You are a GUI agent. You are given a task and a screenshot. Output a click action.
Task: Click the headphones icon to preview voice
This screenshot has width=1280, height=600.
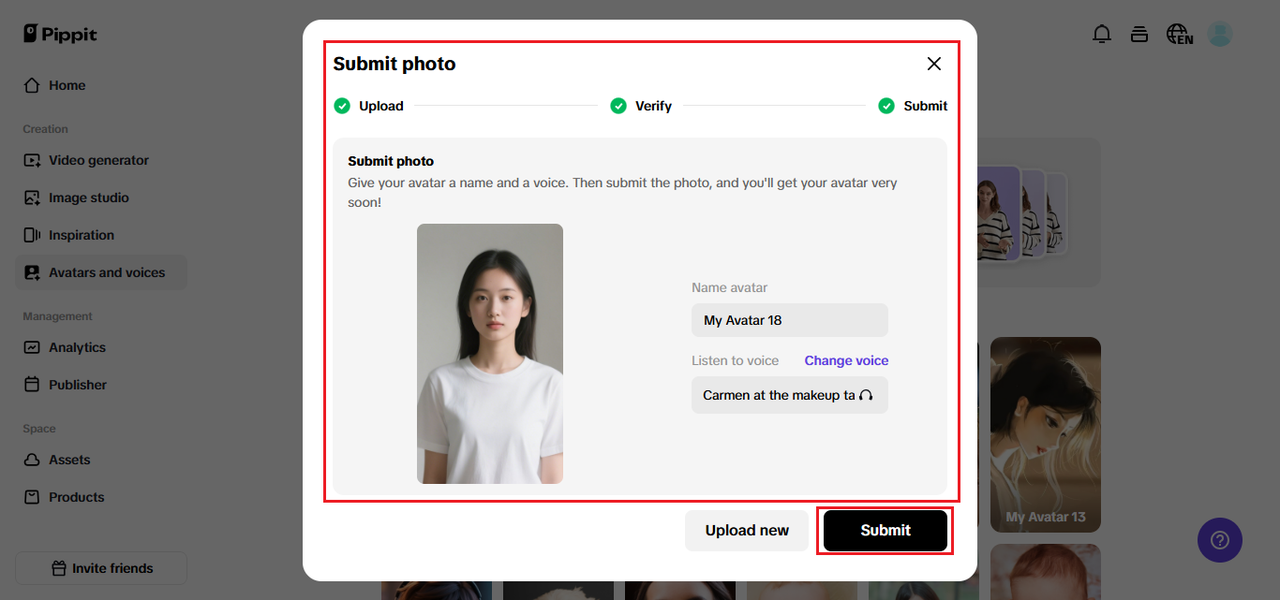click(x=866, y=395)
